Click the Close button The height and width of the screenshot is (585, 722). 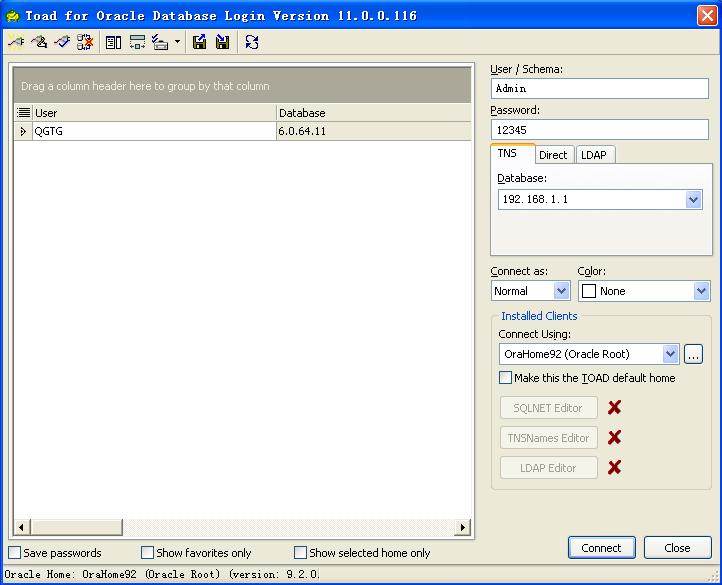[677, 548]
